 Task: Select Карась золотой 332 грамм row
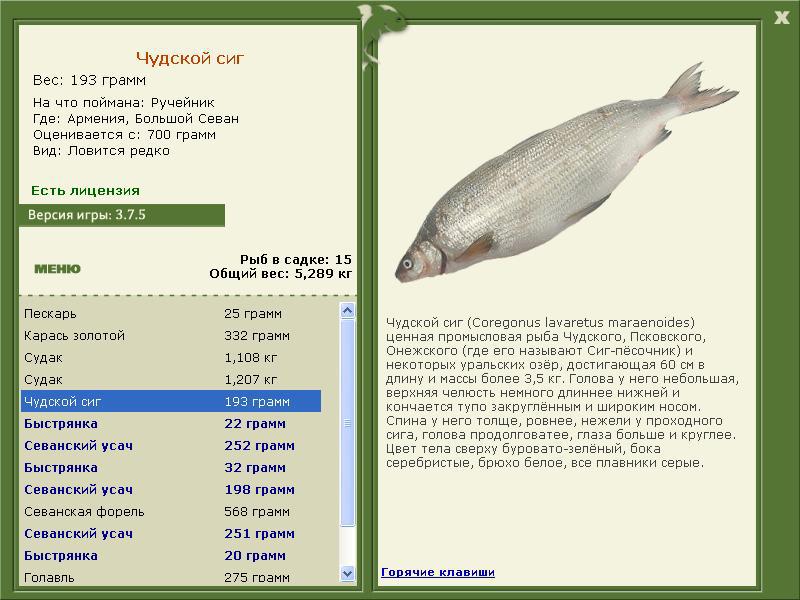pos(171,336)
